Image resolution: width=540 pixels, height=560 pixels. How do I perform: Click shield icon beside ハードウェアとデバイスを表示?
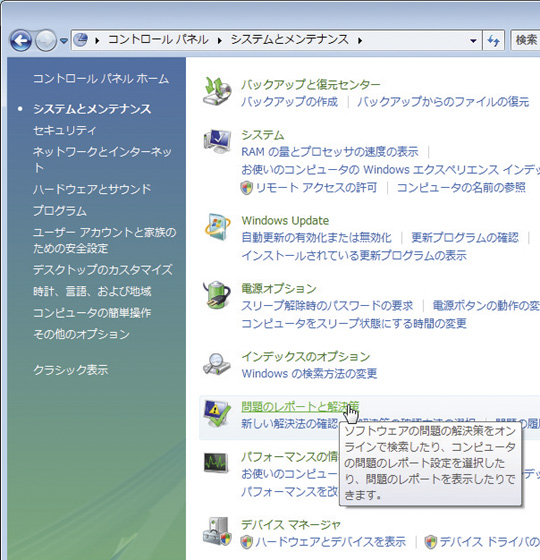(246, 542)
